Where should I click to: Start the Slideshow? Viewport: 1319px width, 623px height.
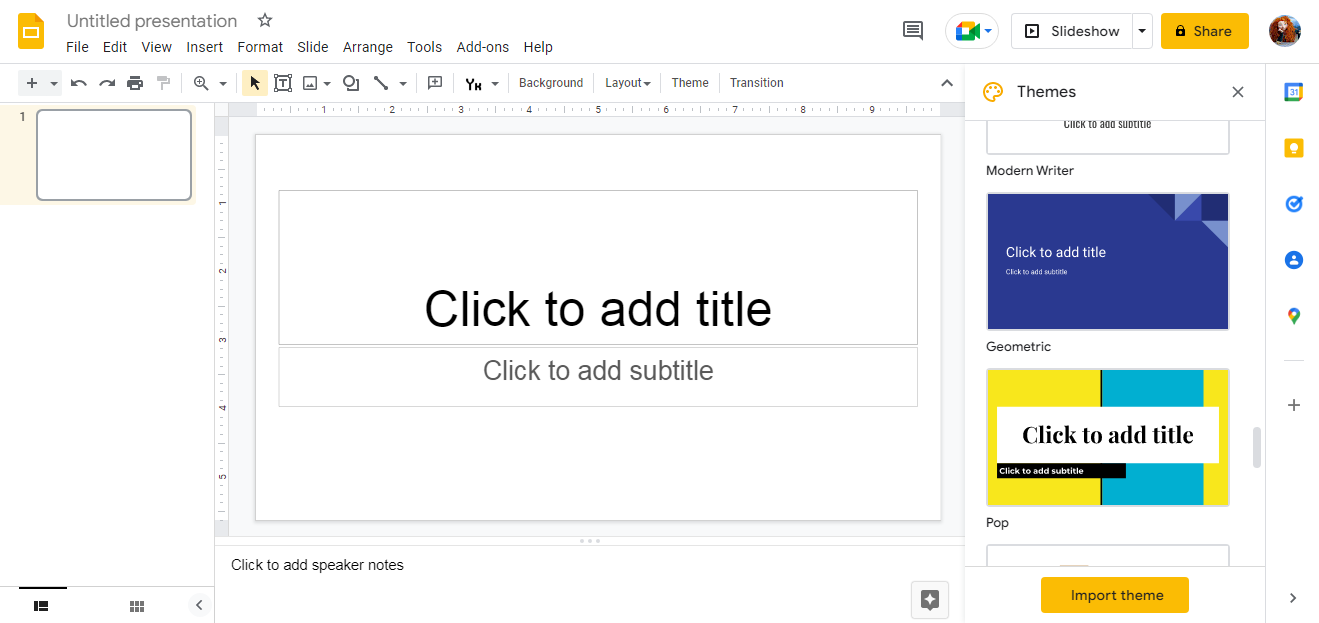tap(1072, 31)
